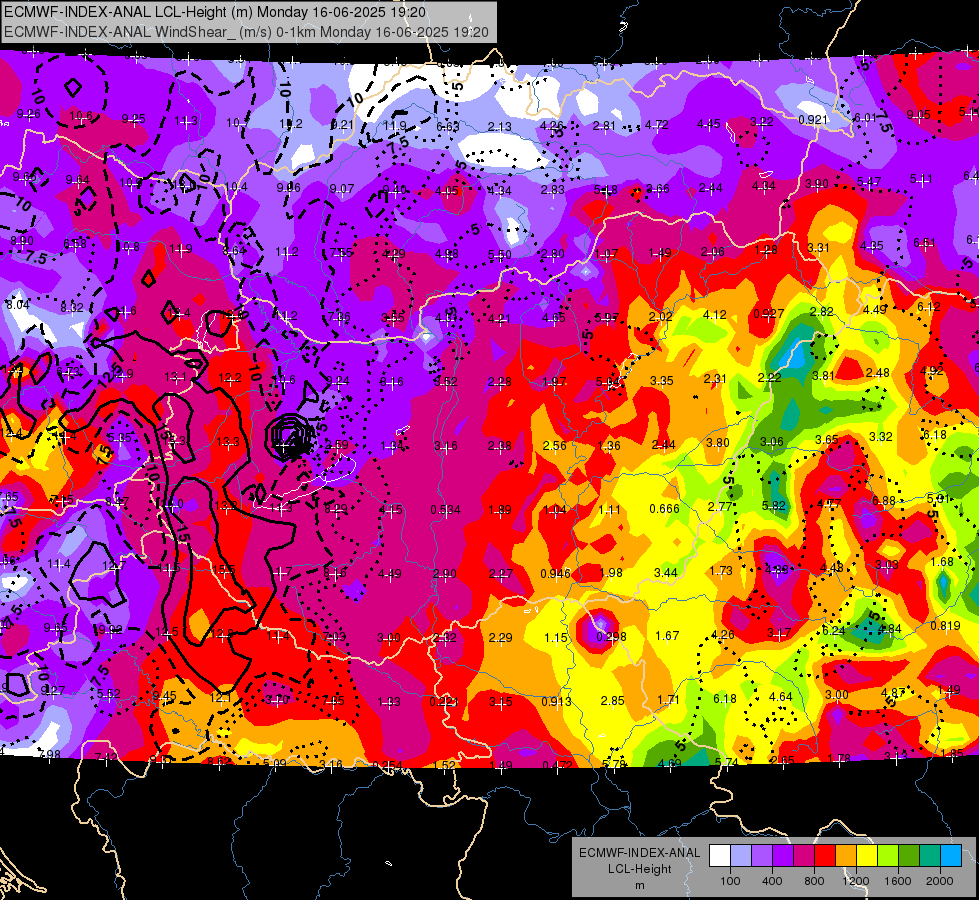Click the shear value 6.88
Screen dimensions: 979x900
coord(884,500)
